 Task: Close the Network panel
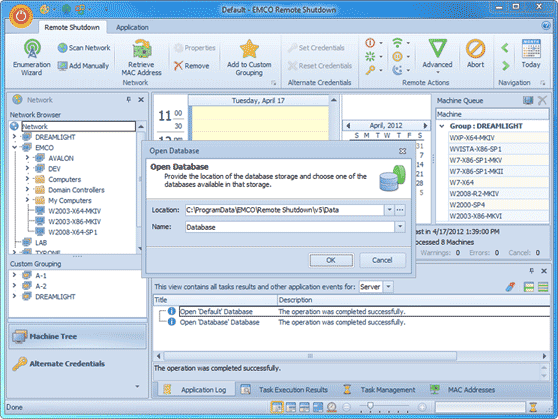pos(141,100)
